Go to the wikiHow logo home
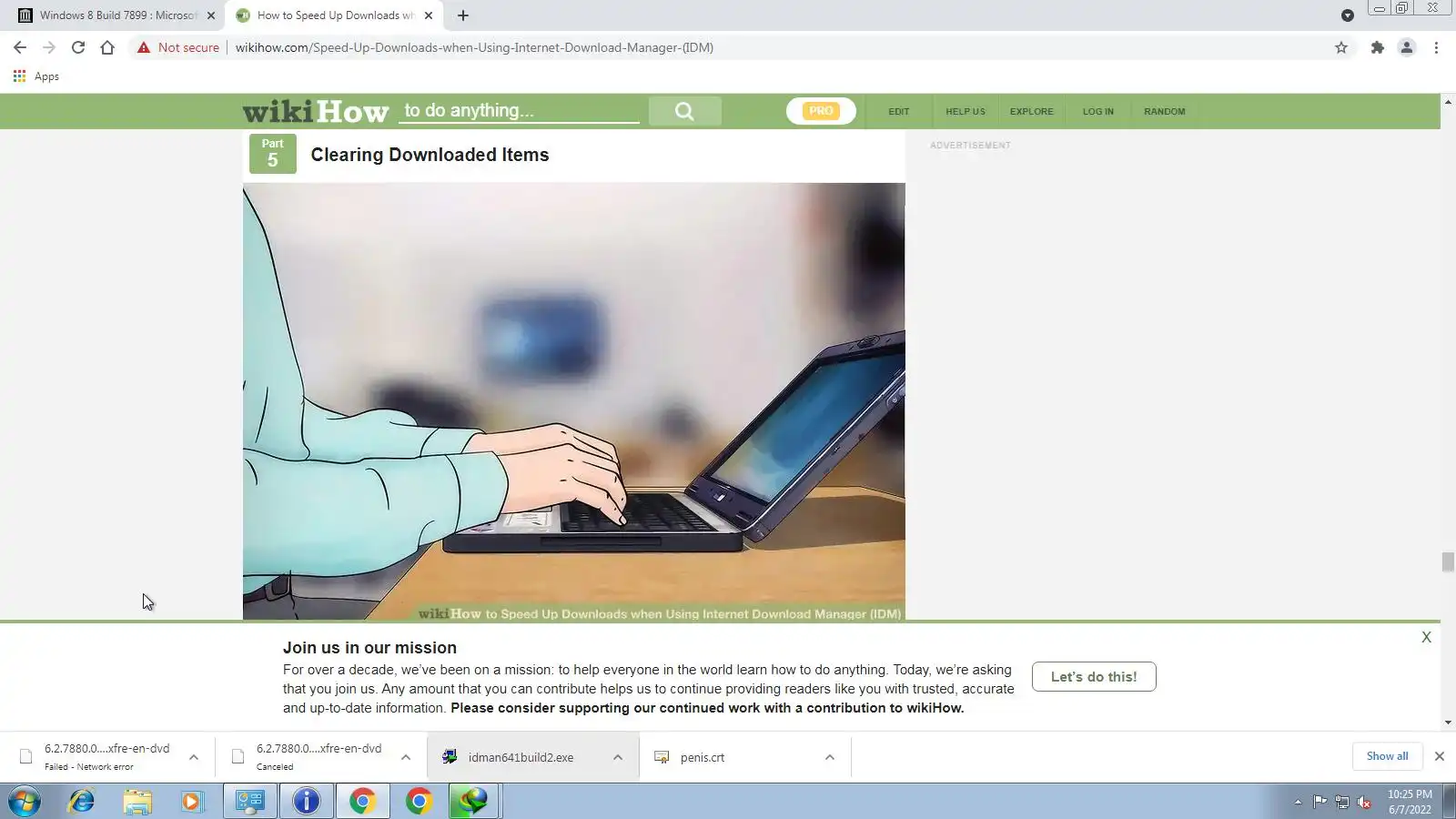The image size is (1456, 819). click(x=316, y=111)
